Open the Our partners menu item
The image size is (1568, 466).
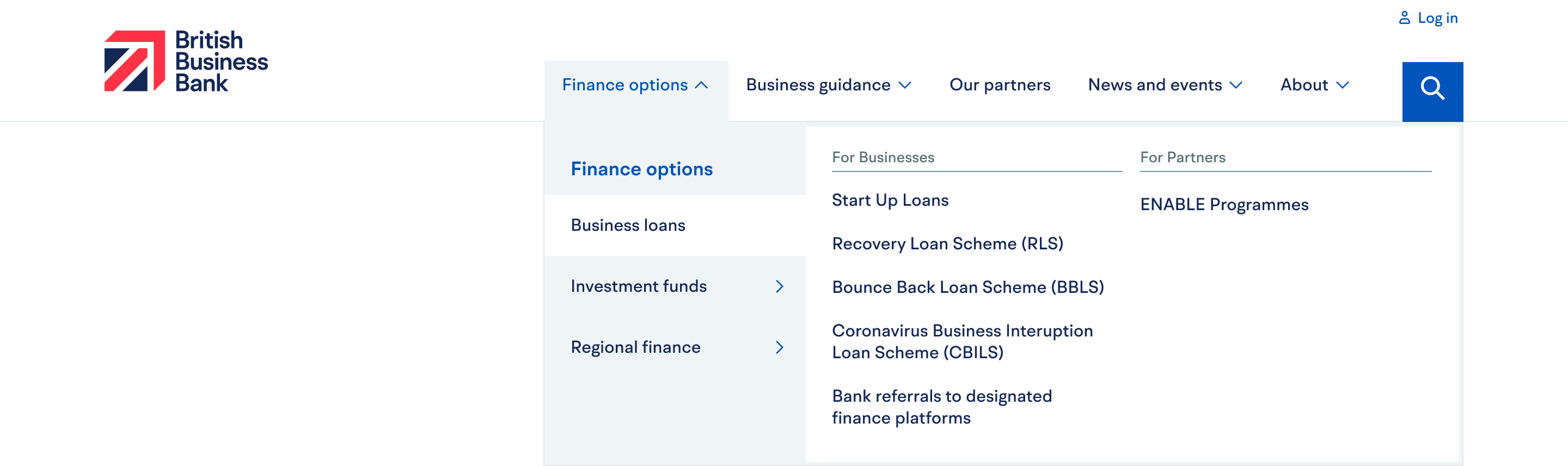(1000, 84)
